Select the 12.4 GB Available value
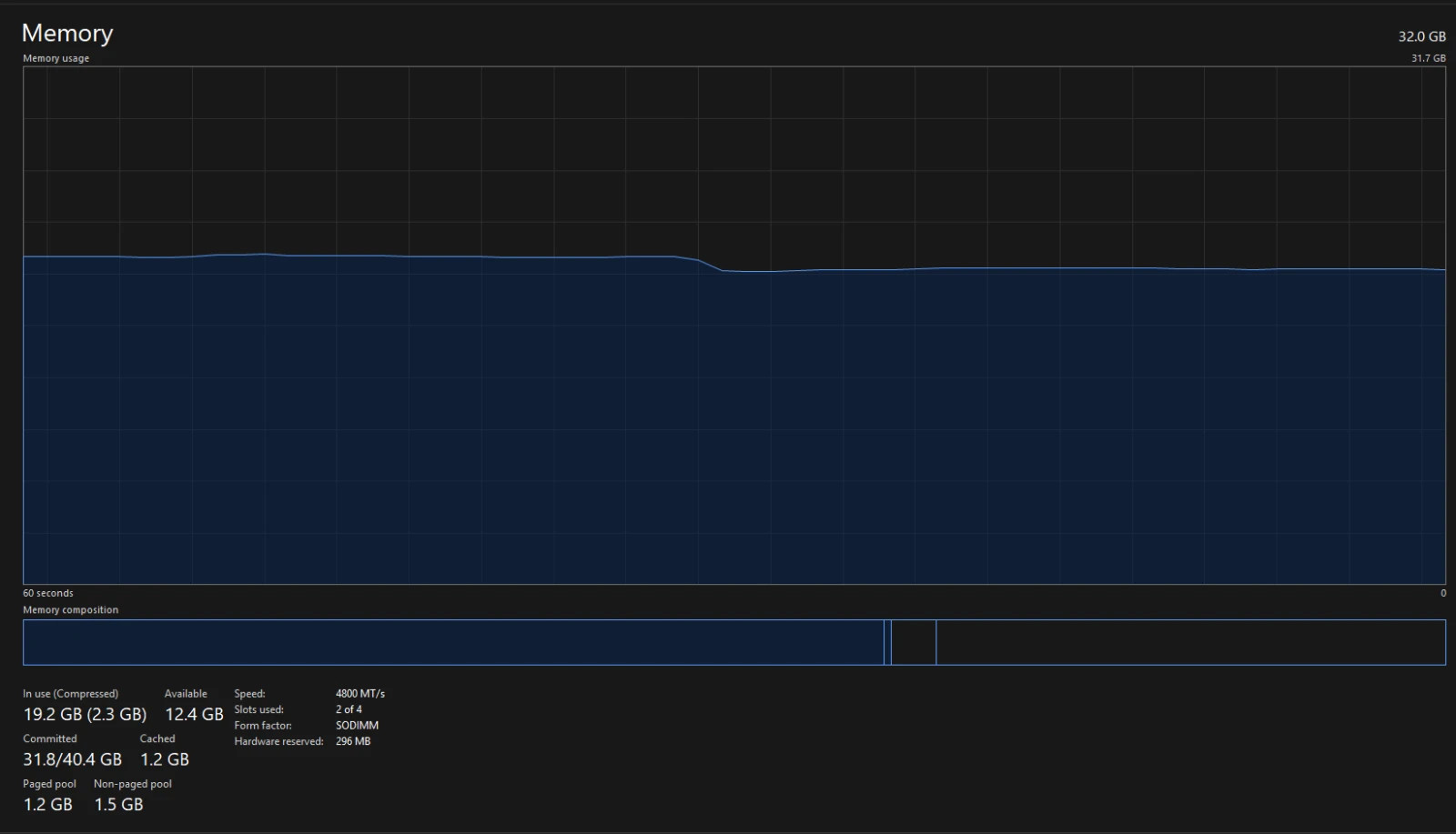This screenshot has width=1456, height=834. [194, 714]
